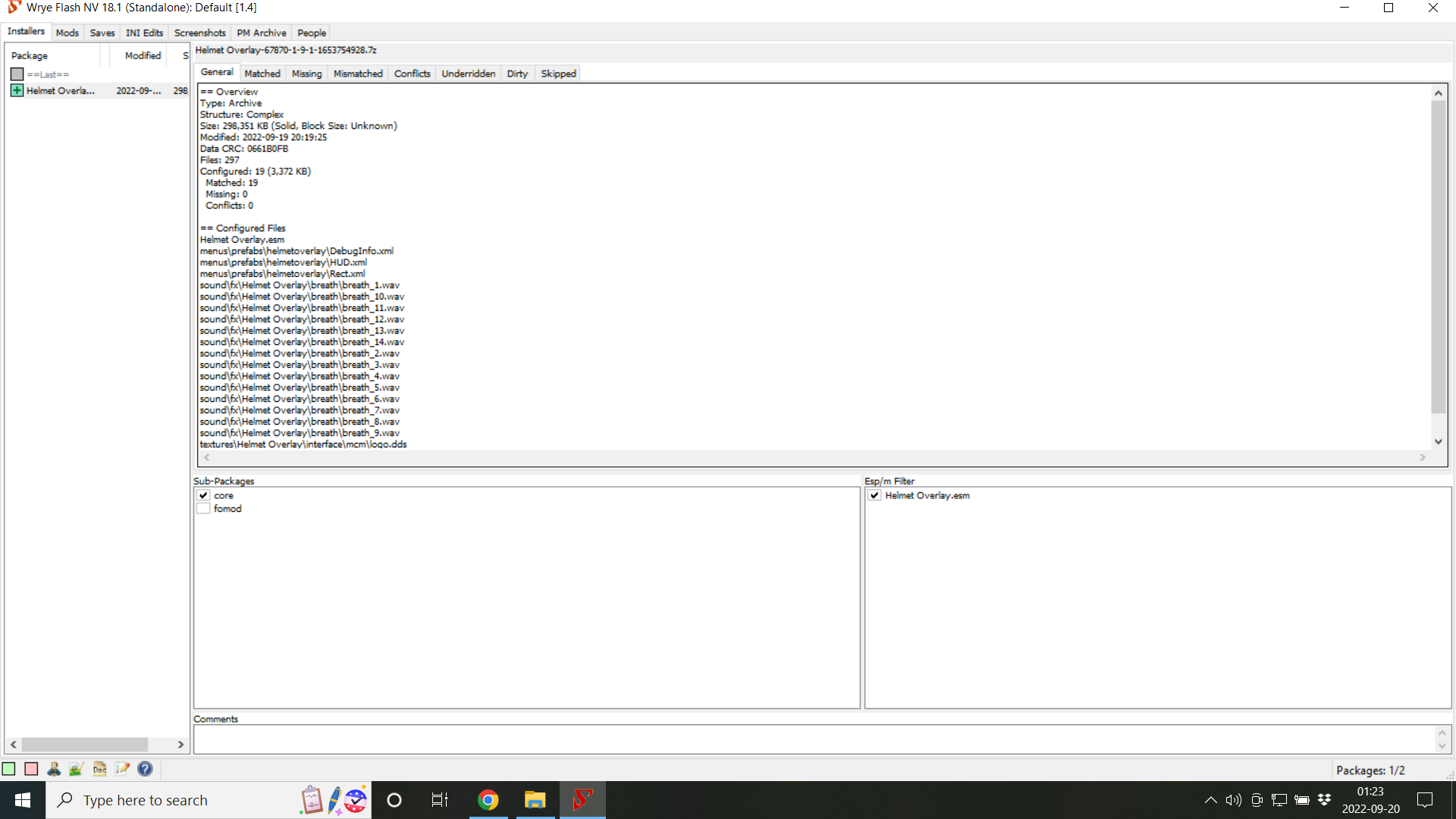Click inside the Comments text field
Viewport: 1456px width, 819px height.
[814, 739]
